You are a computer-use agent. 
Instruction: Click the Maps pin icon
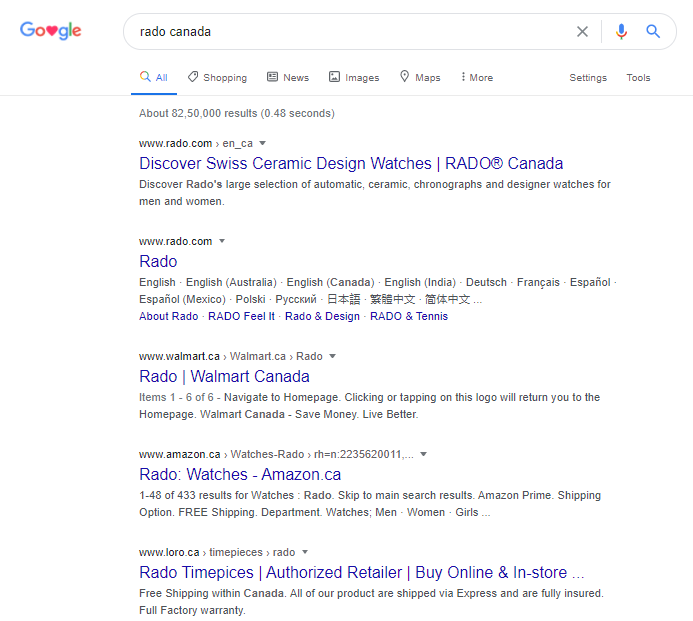(404, 76)
